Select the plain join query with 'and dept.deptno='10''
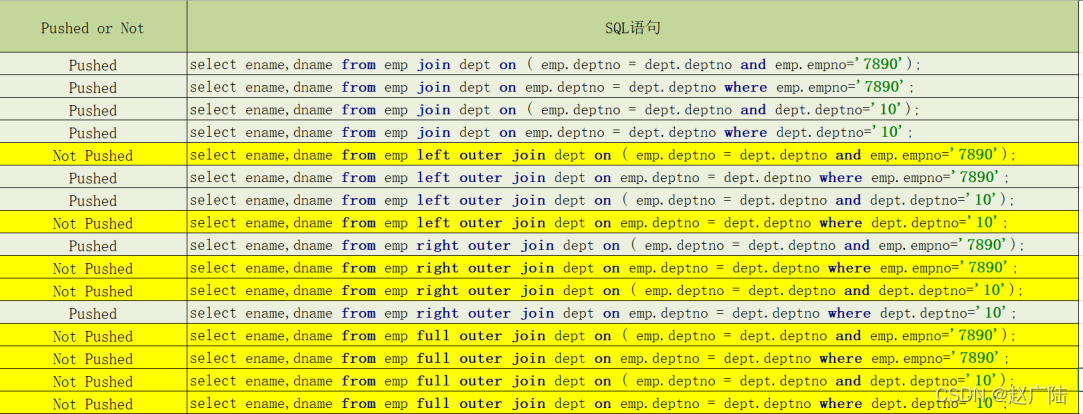 [x=555, y=110]
